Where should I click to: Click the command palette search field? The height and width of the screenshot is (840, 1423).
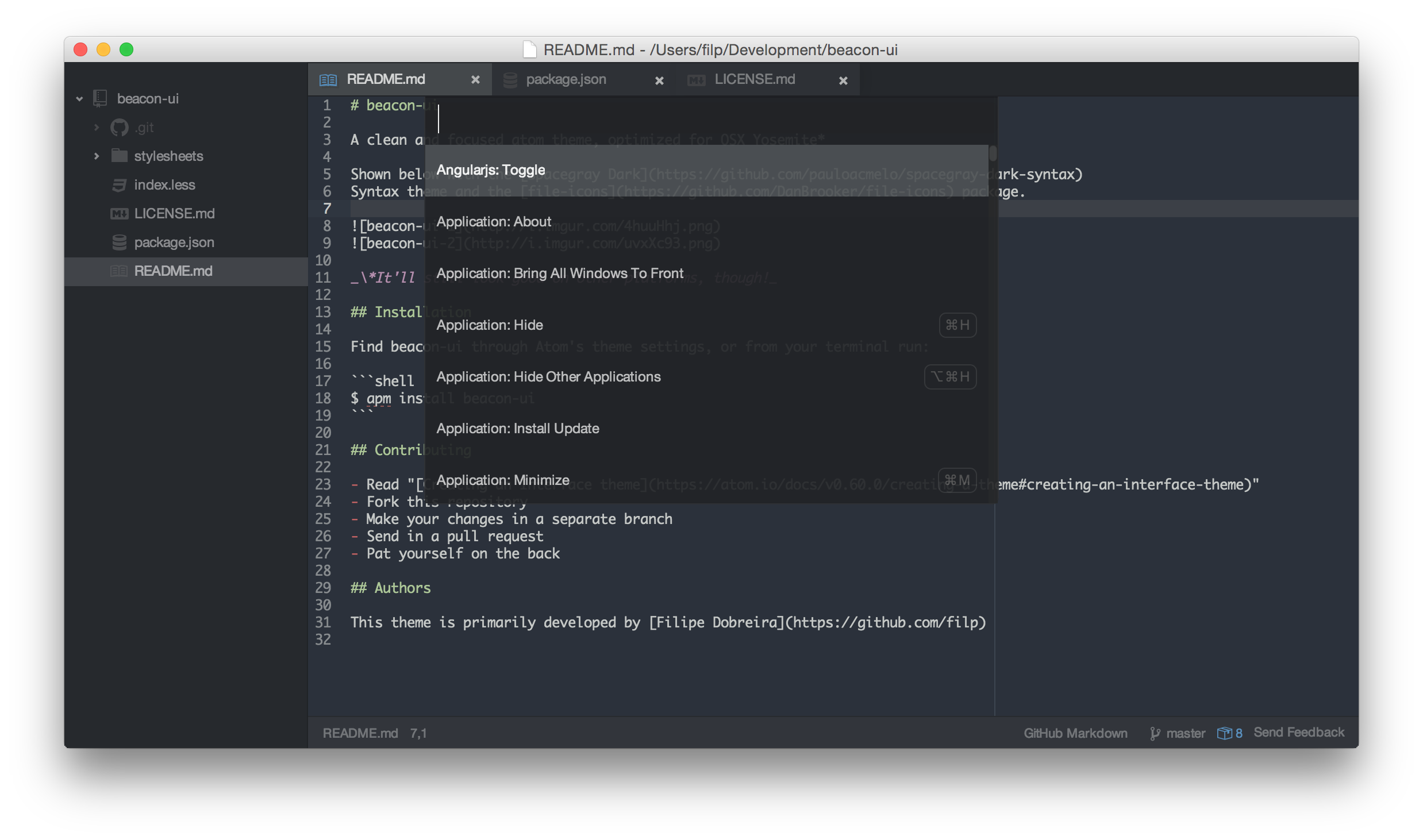[711, 120]
